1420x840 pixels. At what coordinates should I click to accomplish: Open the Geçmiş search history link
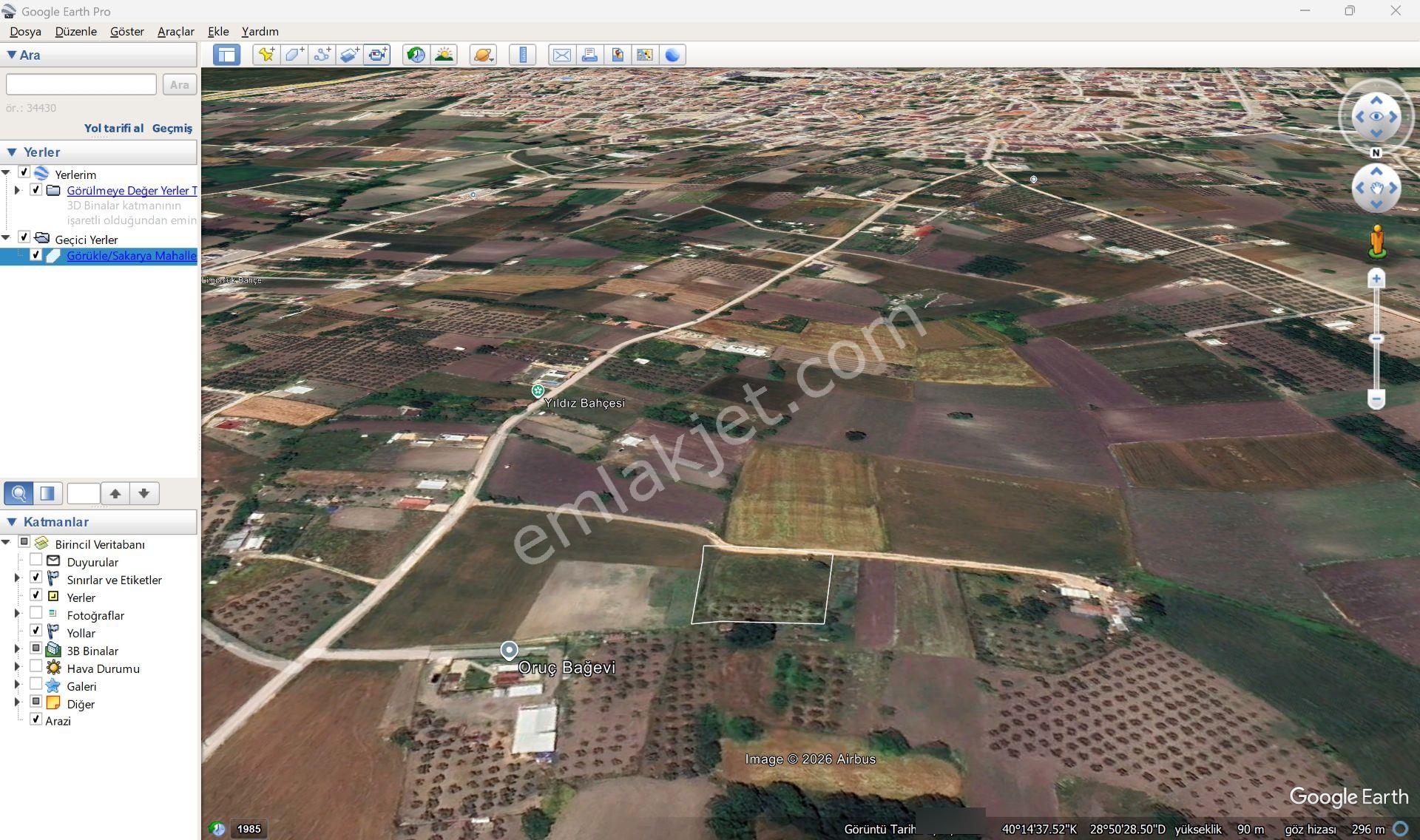[172, 128]
